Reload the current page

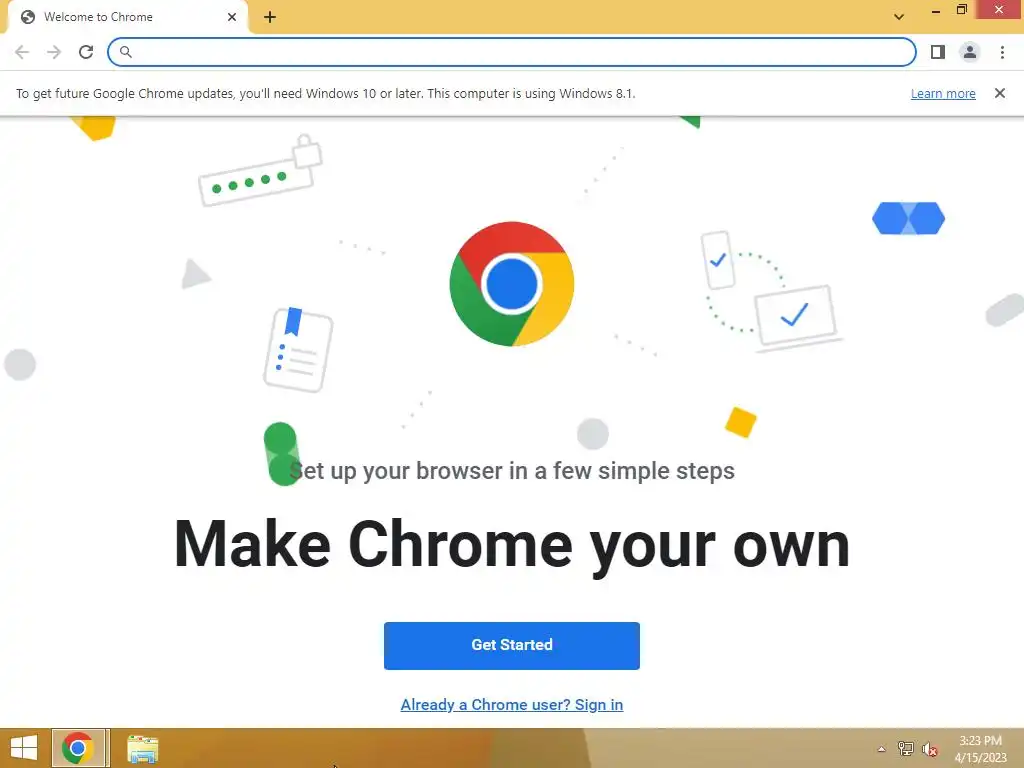pyautogui.click(x=86, y=52)
